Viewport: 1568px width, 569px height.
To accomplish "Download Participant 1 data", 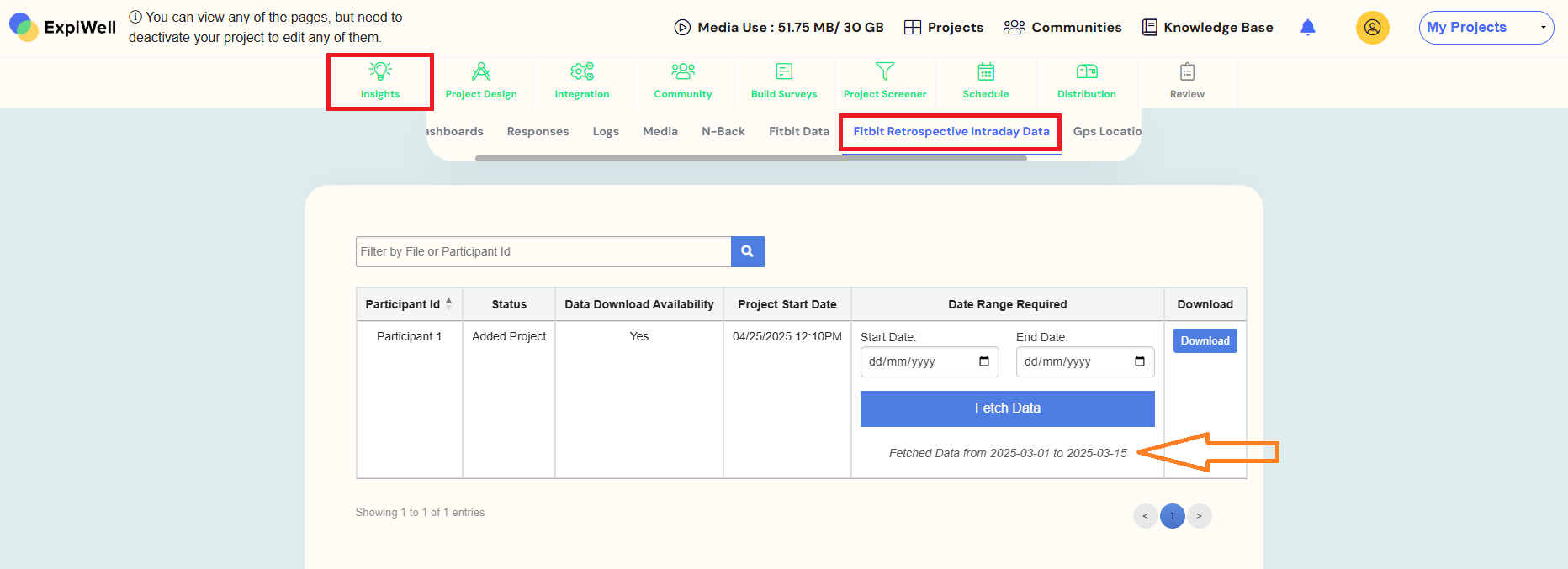I will 1205,340.
